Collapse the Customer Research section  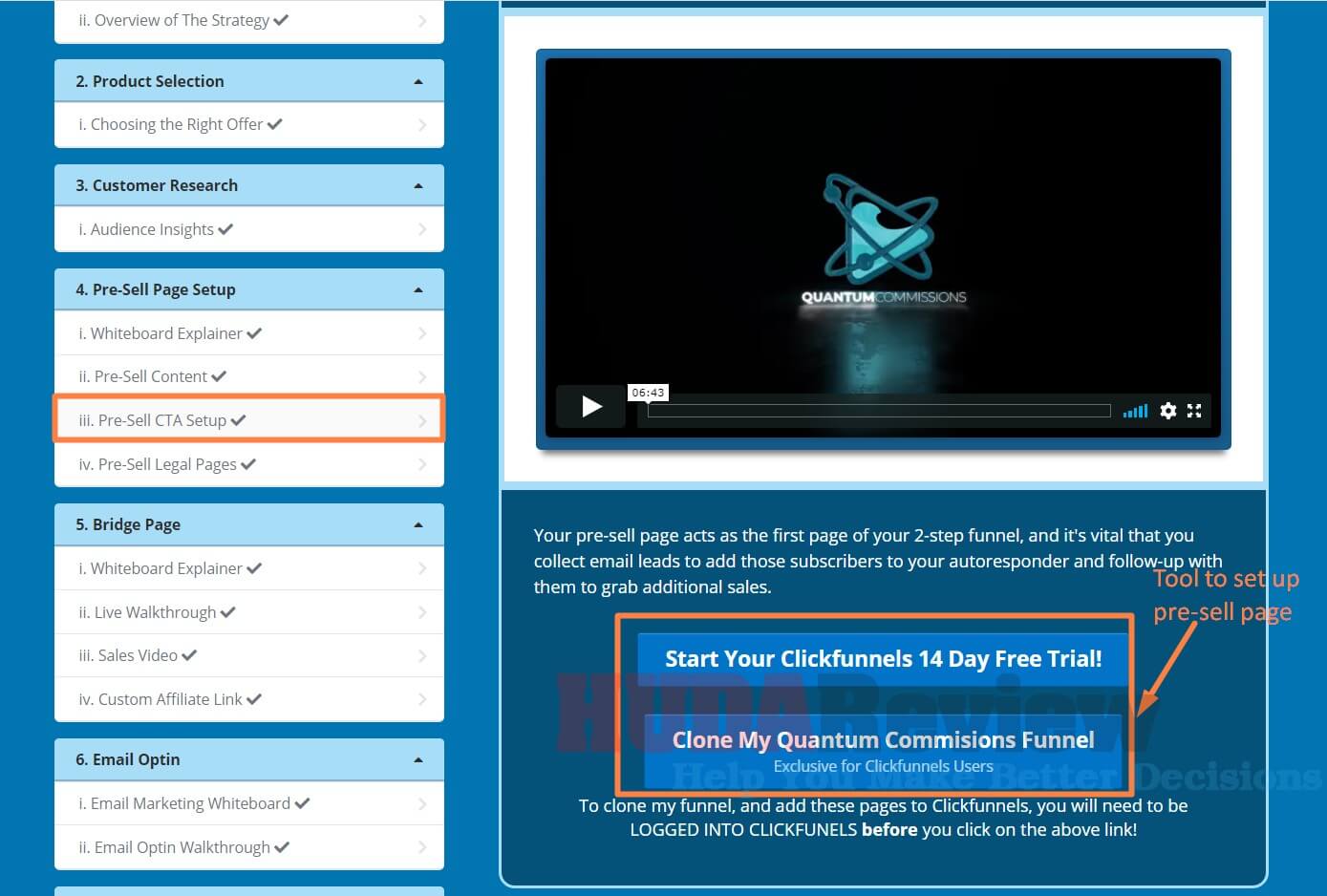(x=418, y=185)
